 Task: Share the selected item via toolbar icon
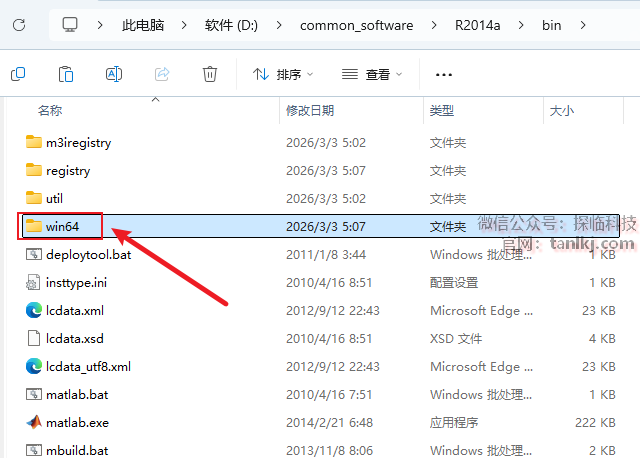pyautogui.click(x=162, y=74)
